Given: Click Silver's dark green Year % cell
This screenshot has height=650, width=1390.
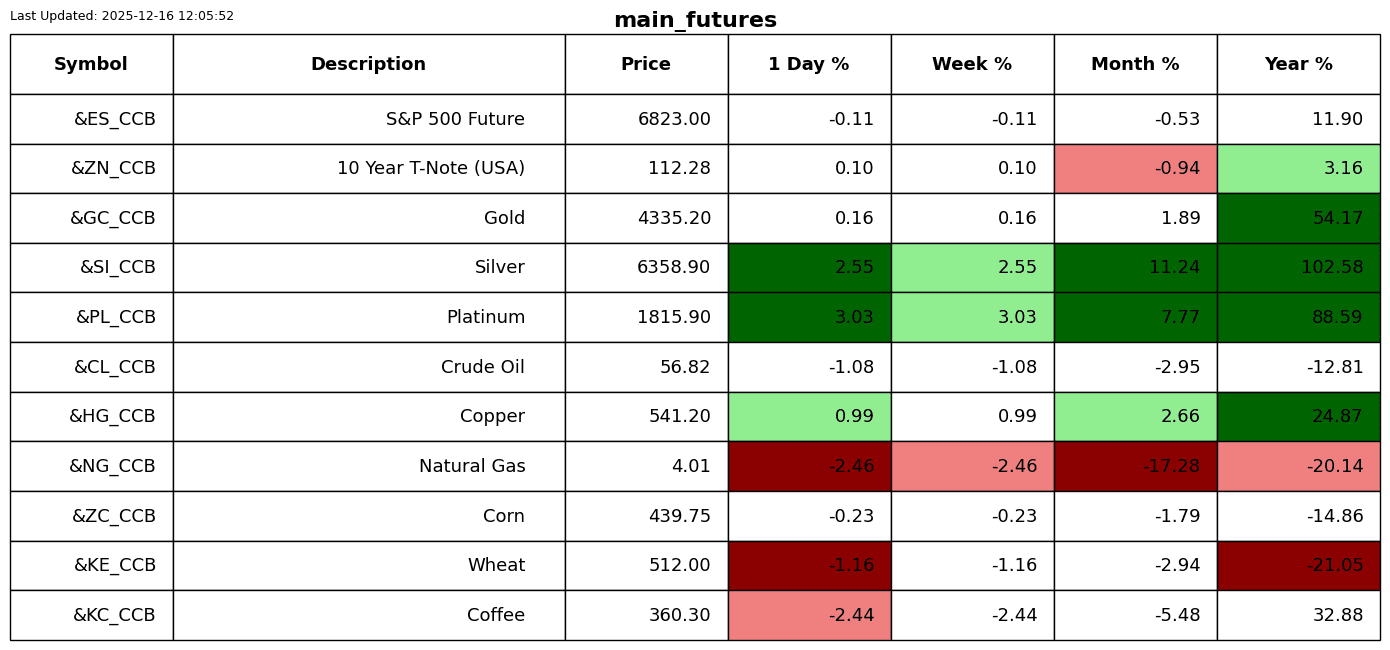Looking at the screenshot, I should coord(1298,267).
